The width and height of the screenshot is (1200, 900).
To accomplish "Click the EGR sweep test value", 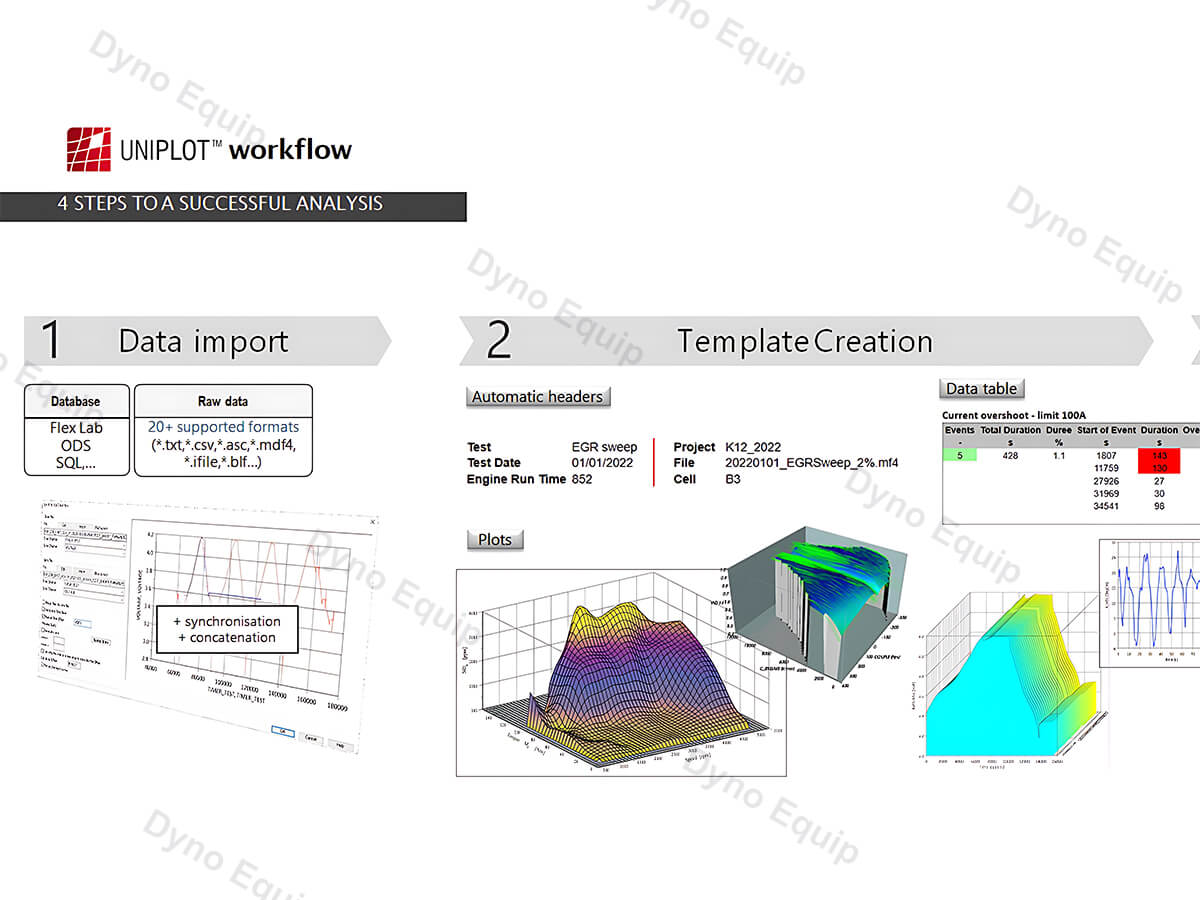I will tap(604, 447).
